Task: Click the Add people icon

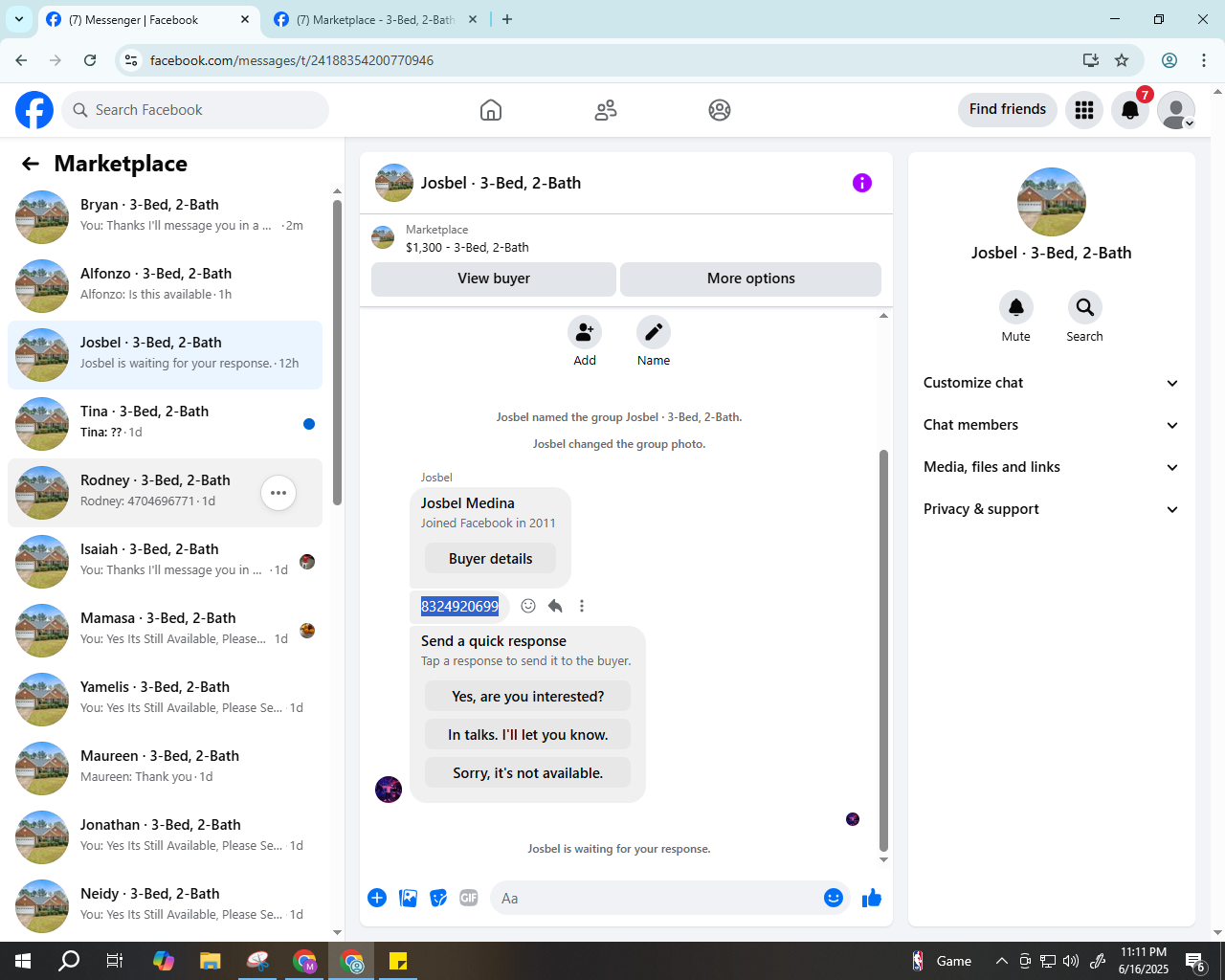Action: coord(585,332)
